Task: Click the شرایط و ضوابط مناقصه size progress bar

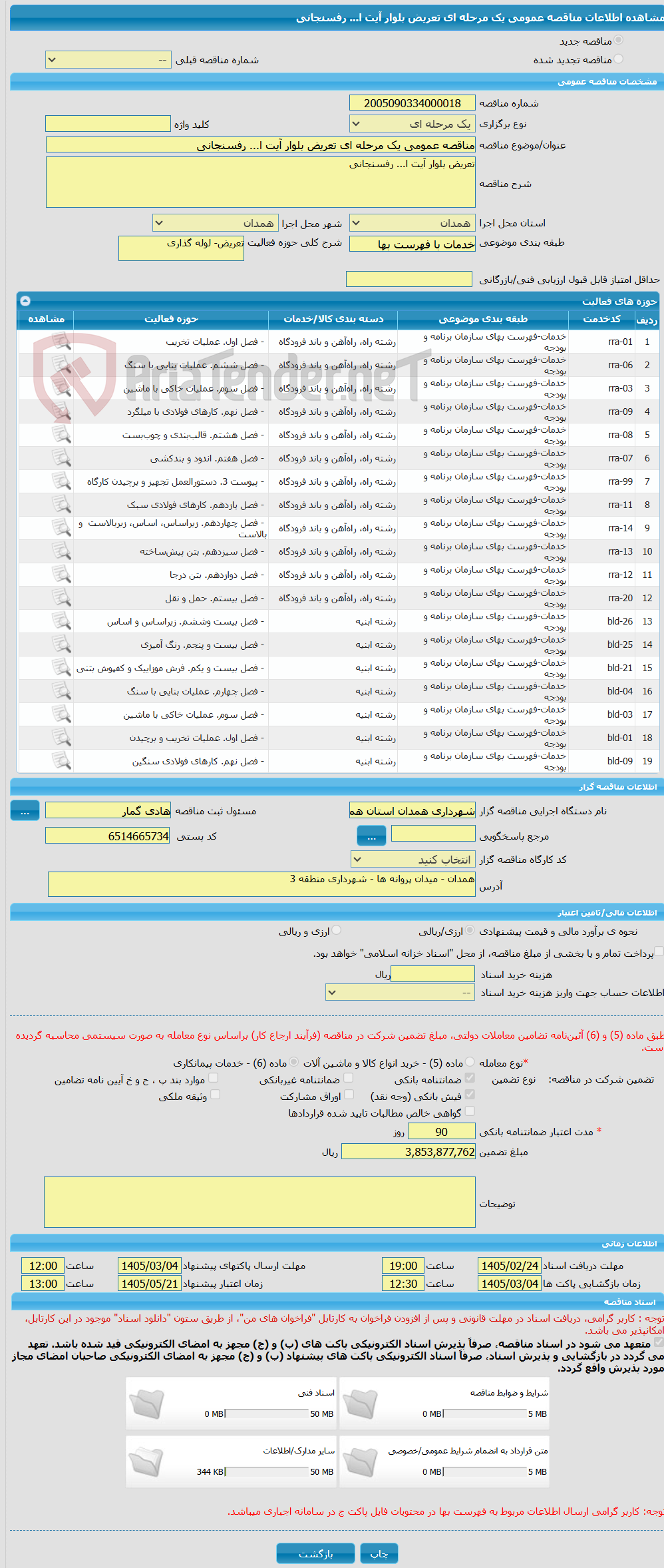Action: tap(486, 1414)
